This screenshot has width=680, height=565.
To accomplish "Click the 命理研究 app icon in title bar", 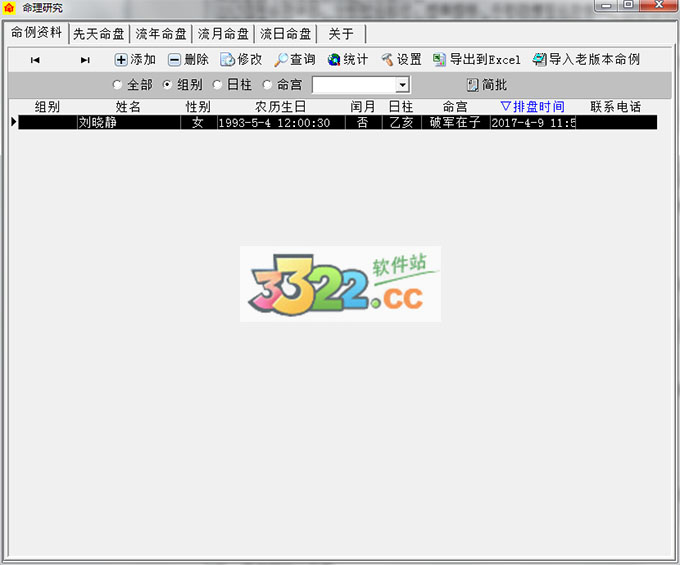I will click(x=9, y=8).
